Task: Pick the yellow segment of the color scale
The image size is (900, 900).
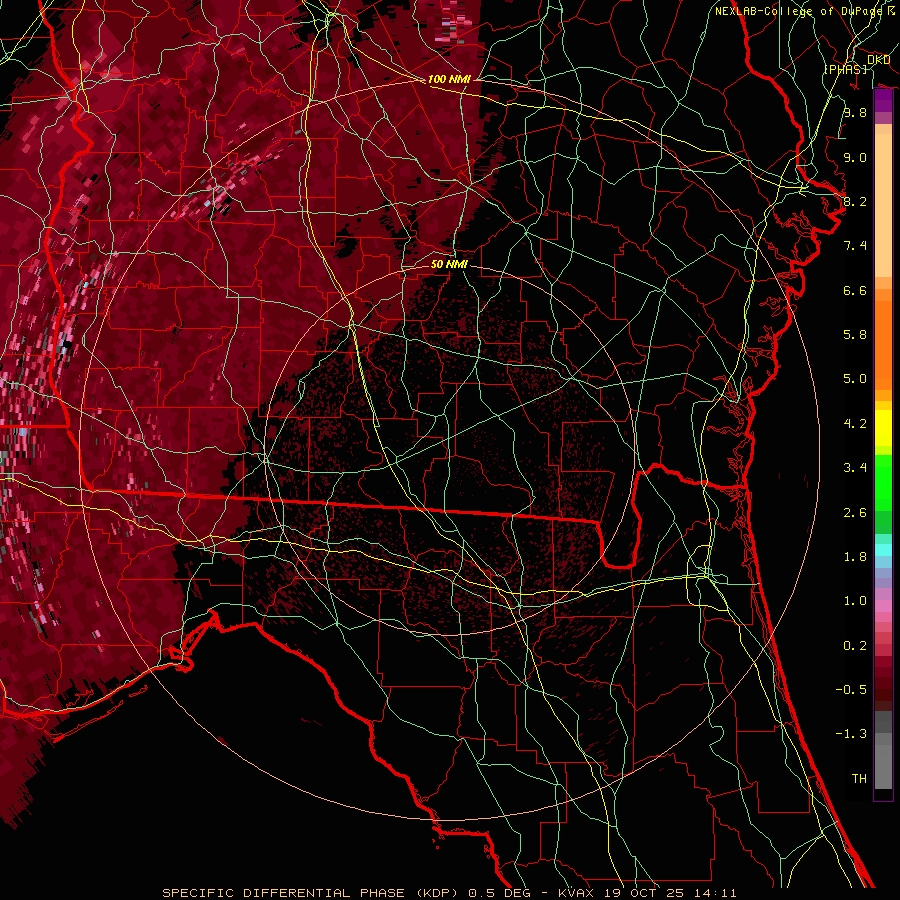Action: coord(883,428)
